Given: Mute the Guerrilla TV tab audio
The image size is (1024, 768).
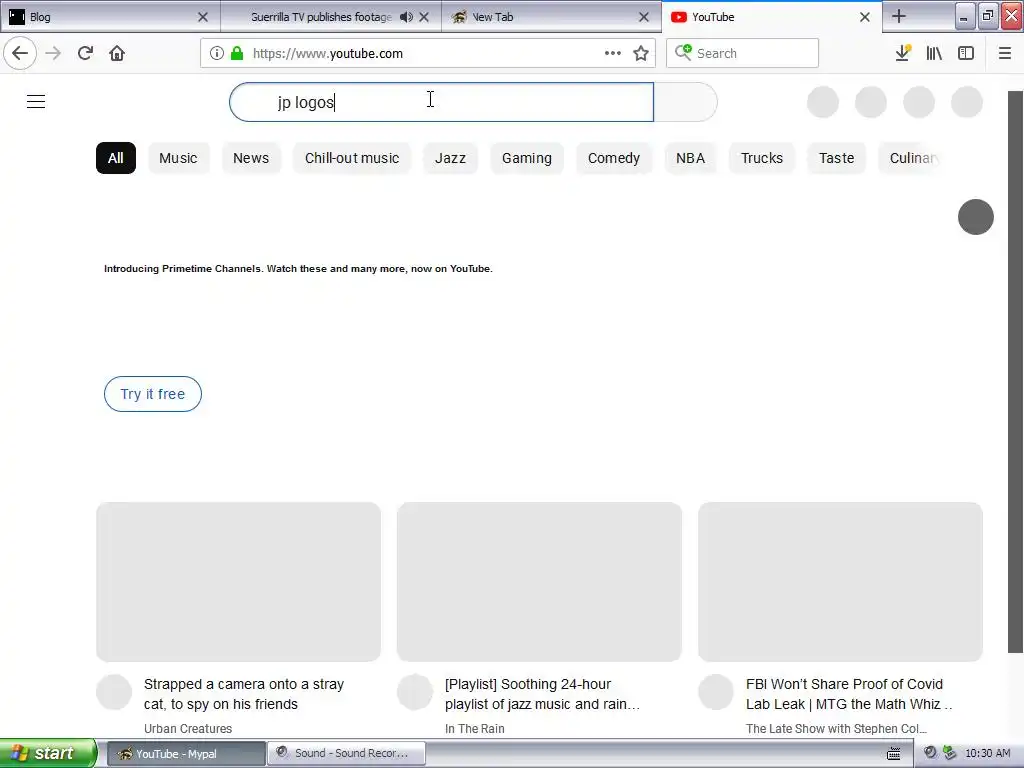Looking at the screenshot, I should (x=406, y=17).
